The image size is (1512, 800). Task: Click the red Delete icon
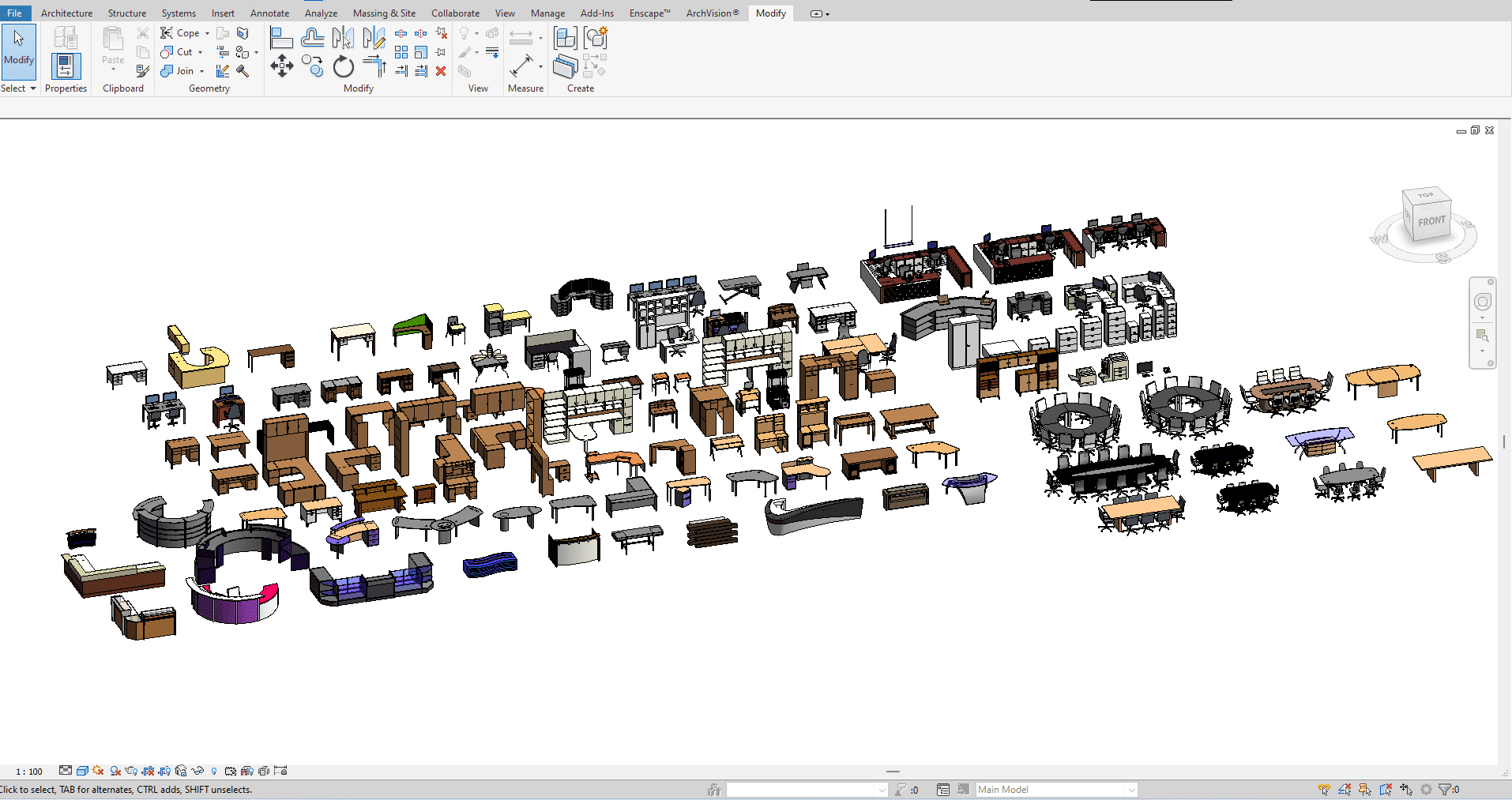(441, 71)
